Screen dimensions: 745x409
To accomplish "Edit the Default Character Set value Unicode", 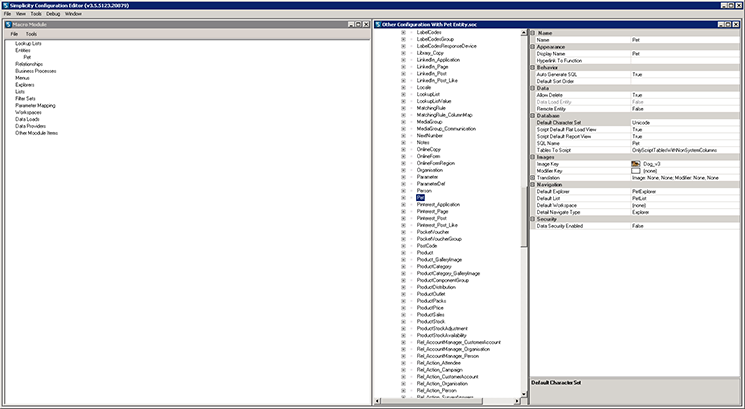I will click(x=685, y=123).
